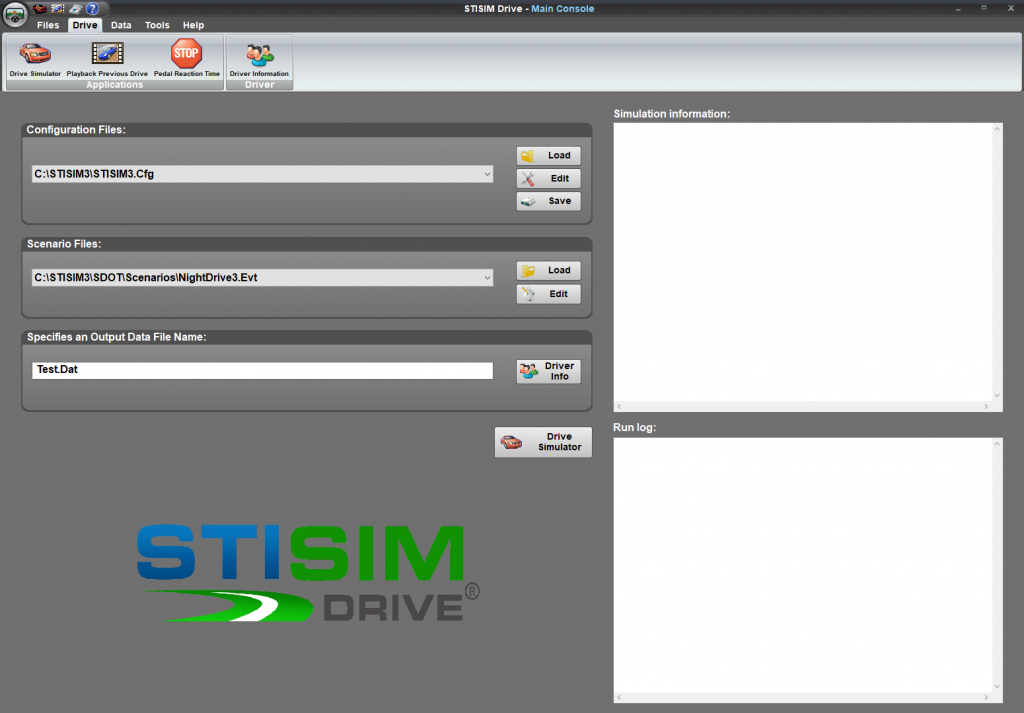Viewport: 1024px width, 713px height.
Task: Open the blue question mark help icon
Action: point(93,8)
